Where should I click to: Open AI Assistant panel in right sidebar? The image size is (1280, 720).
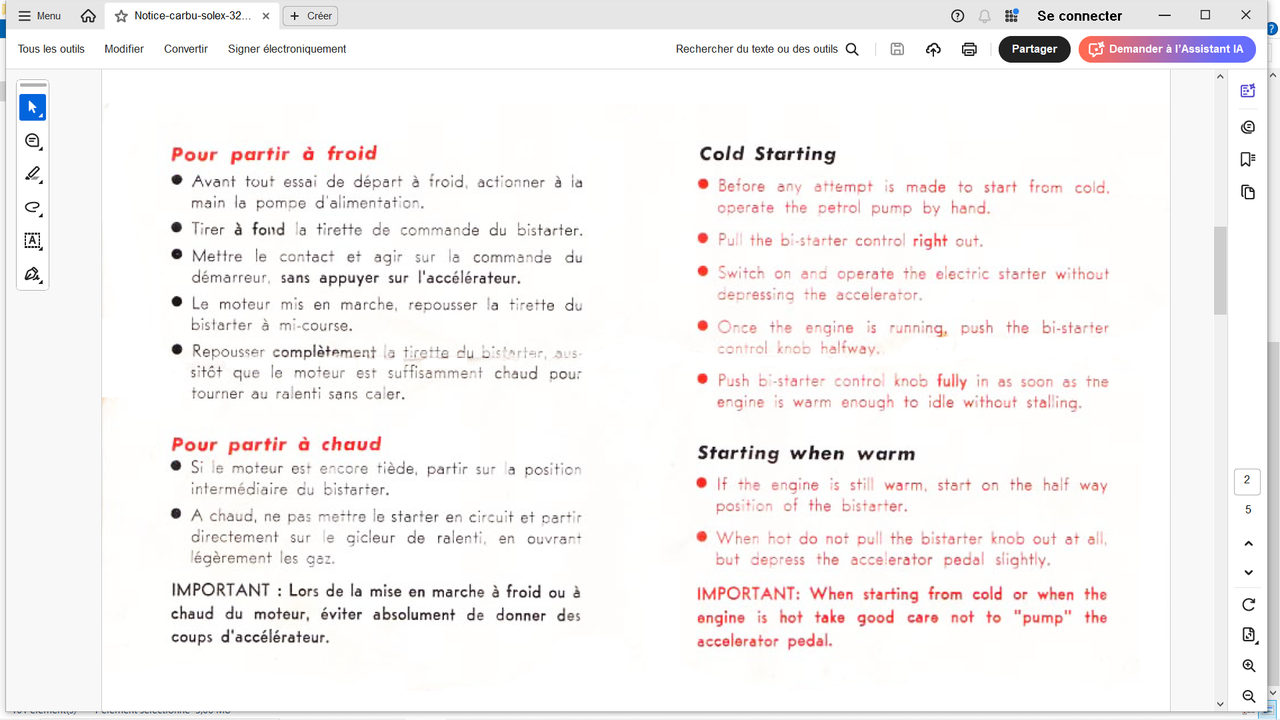(1248, 91)
